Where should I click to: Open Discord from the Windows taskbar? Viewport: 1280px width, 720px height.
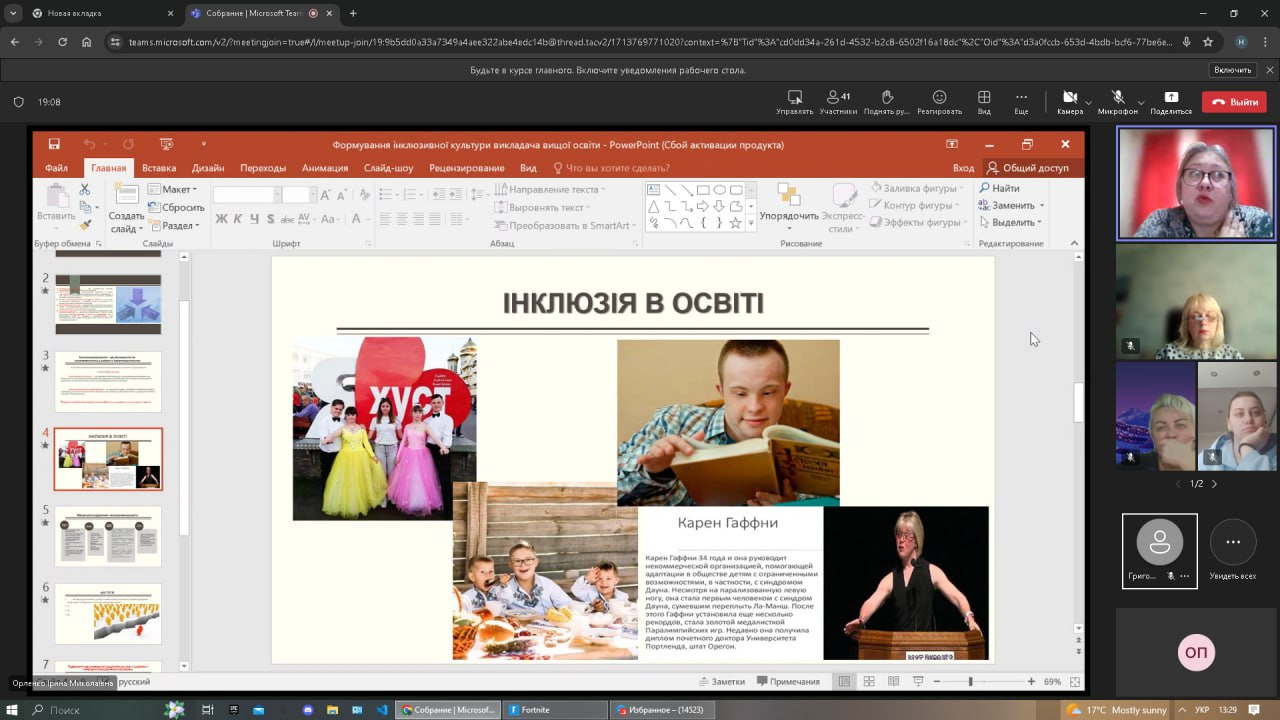pos(308,710)
